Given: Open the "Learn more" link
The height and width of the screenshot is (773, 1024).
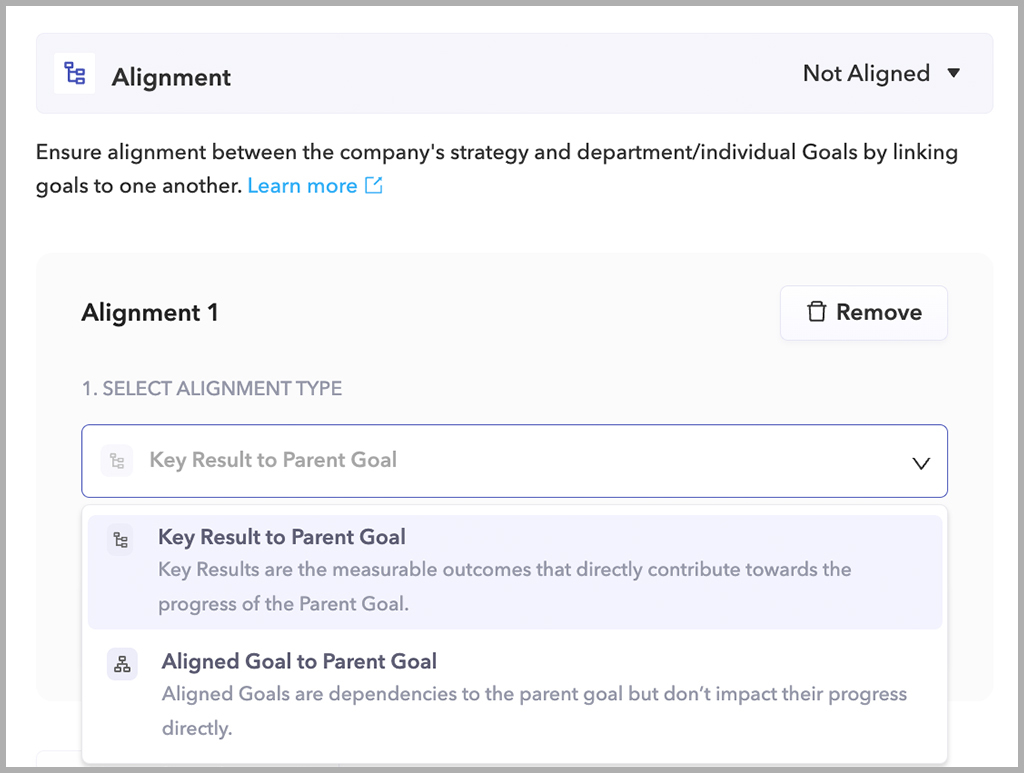Looking at the screenshot, I should coord(302,186).
